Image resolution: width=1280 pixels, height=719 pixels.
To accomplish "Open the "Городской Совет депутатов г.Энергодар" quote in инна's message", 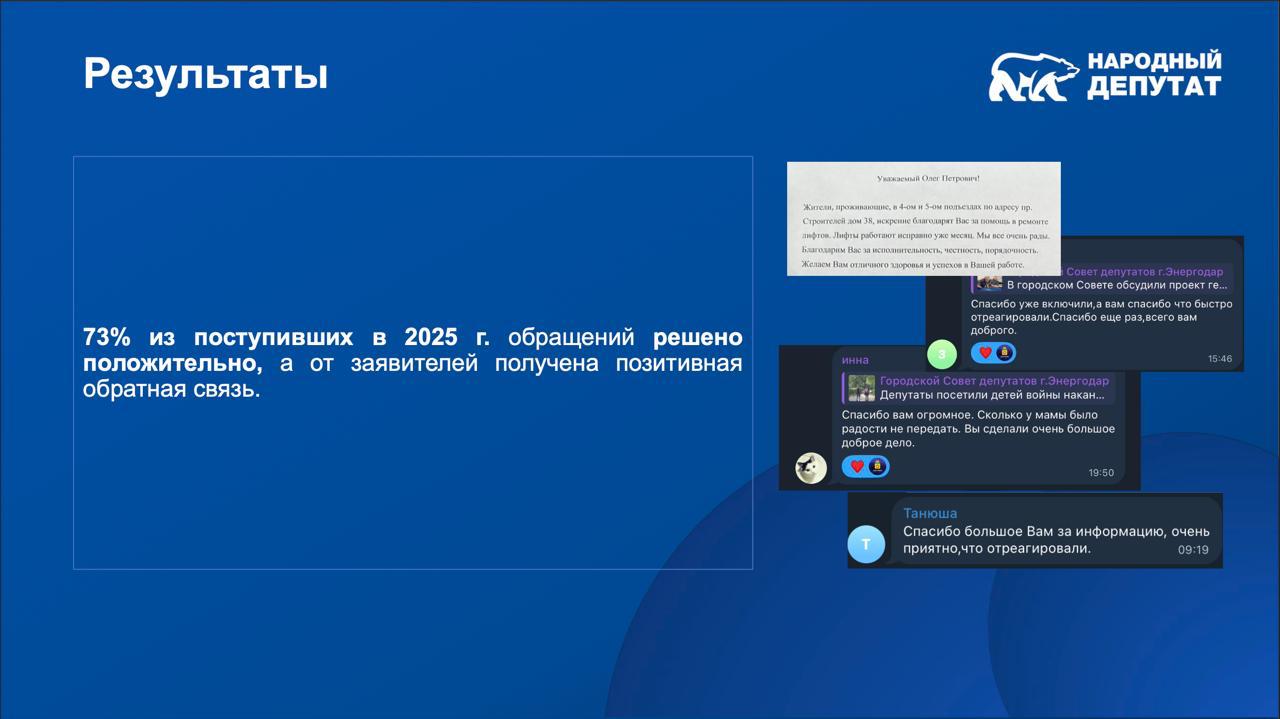I will pyautogui.click(x=994, y=381).
